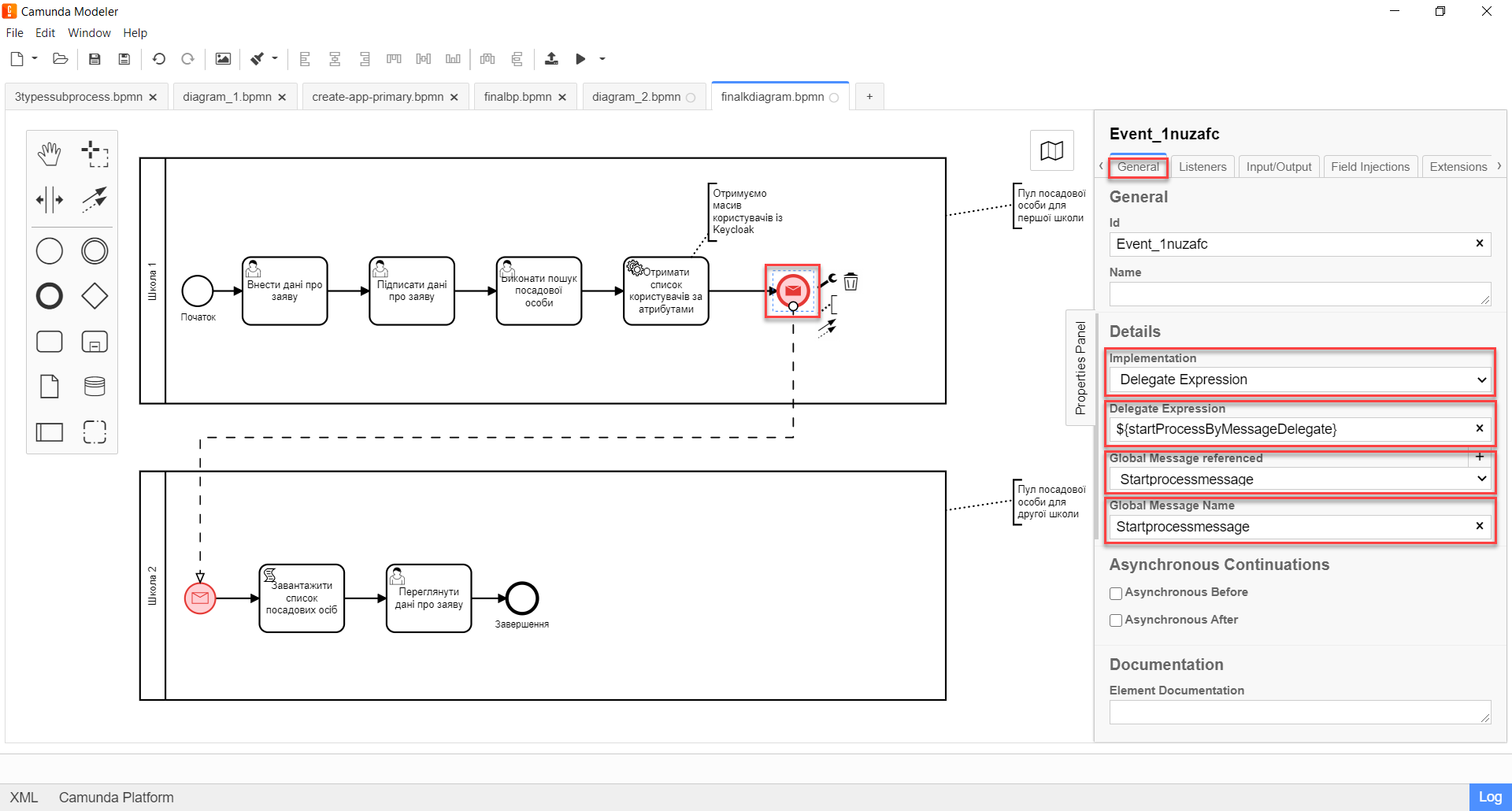
Task: Select the General properties tab
Action: (1138, 167)
